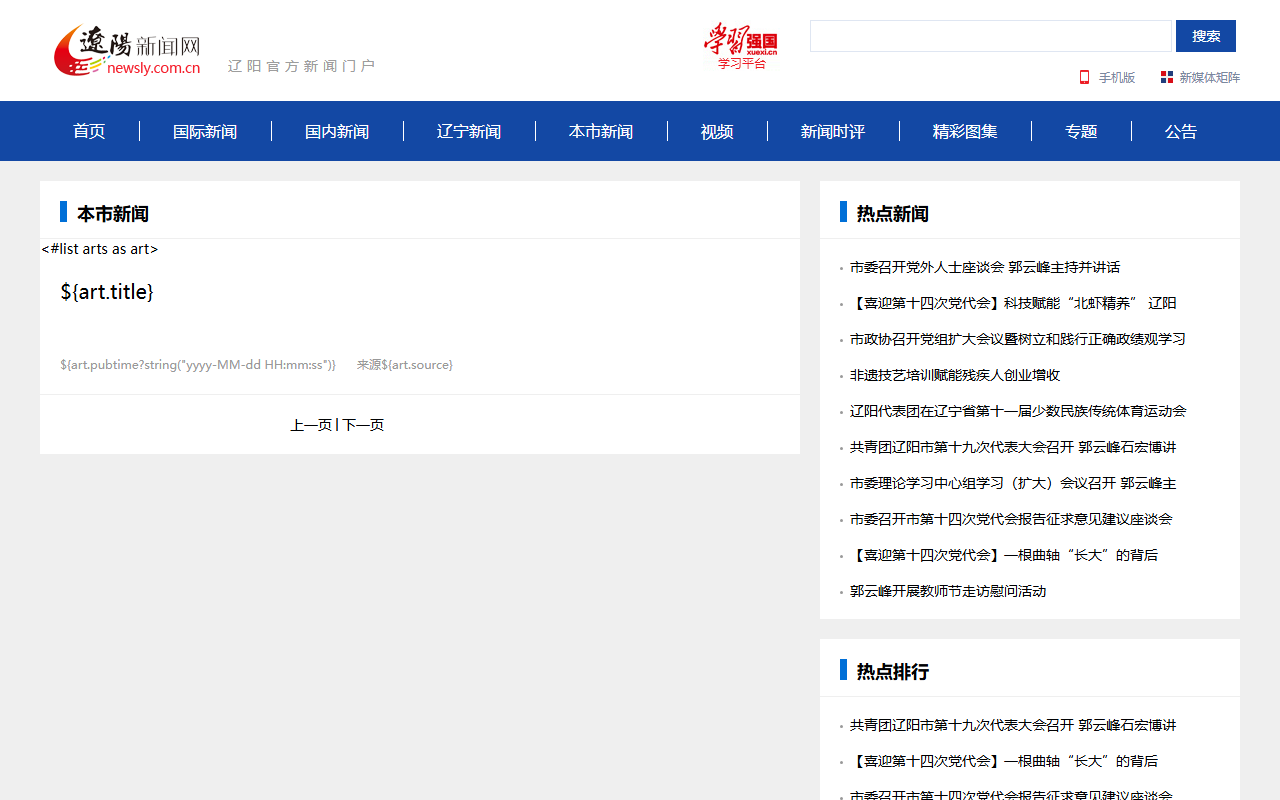This screenshot has height=800, width=1280.
Task: Open 市委召开市第十四次党代会报告 article in 热点新闻
Action: pos(1011,519)
